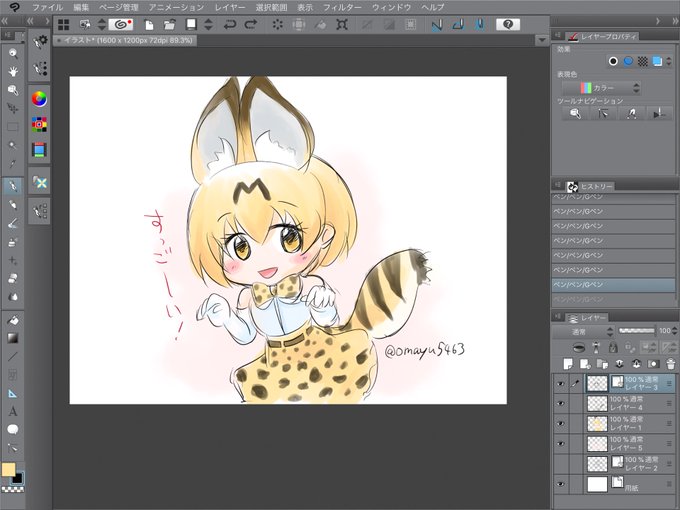
Task: Hide layer レイヤー 4
Action: [561, 403]
